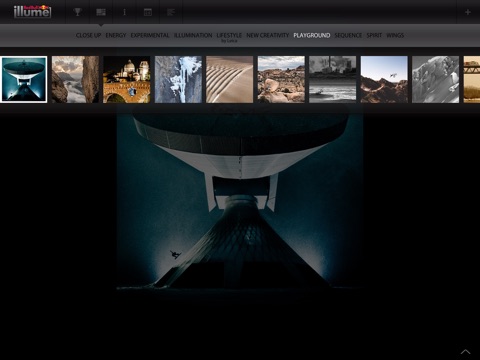The height and width of the screenshot is (360, 480).
Task: Open the news list icon
Action: tap(171, 12)
